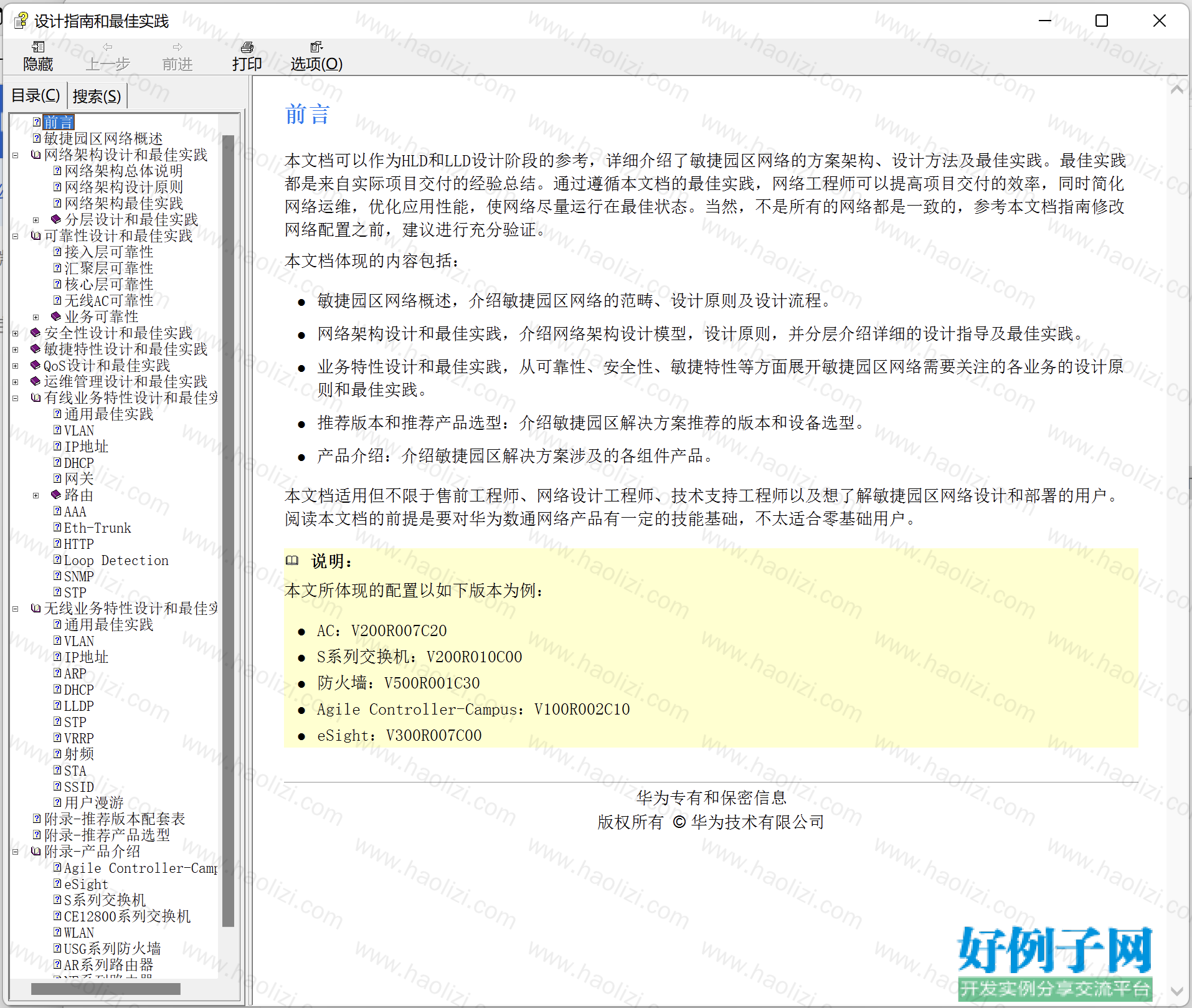Click the page icon beside 用户漫游
Viewport: 1192px width, 1008px height.
click(57, 802)
